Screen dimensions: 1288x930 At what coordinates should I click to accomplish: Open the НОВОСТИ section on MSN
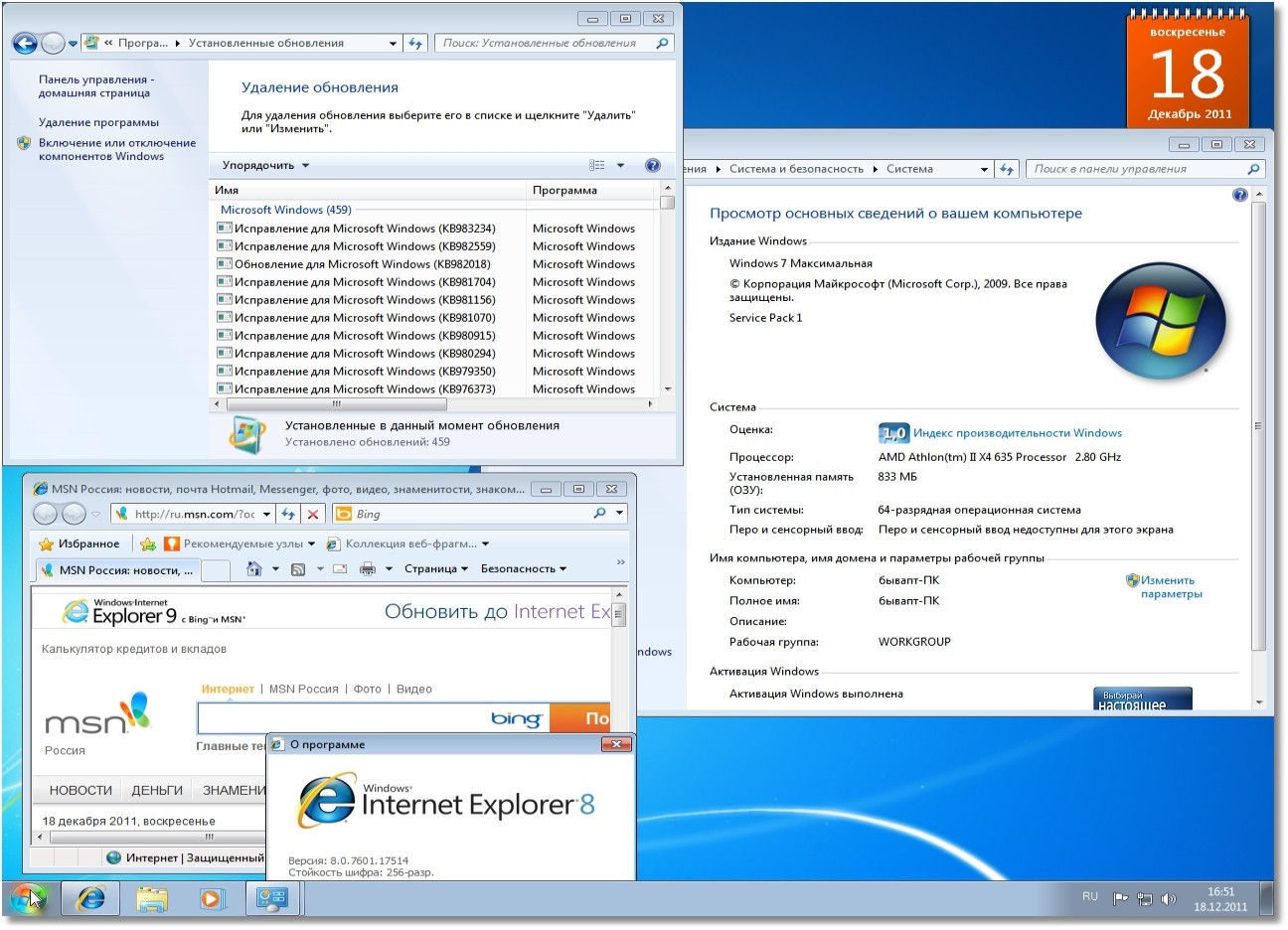pyautogui.click(x=80, y=790)
